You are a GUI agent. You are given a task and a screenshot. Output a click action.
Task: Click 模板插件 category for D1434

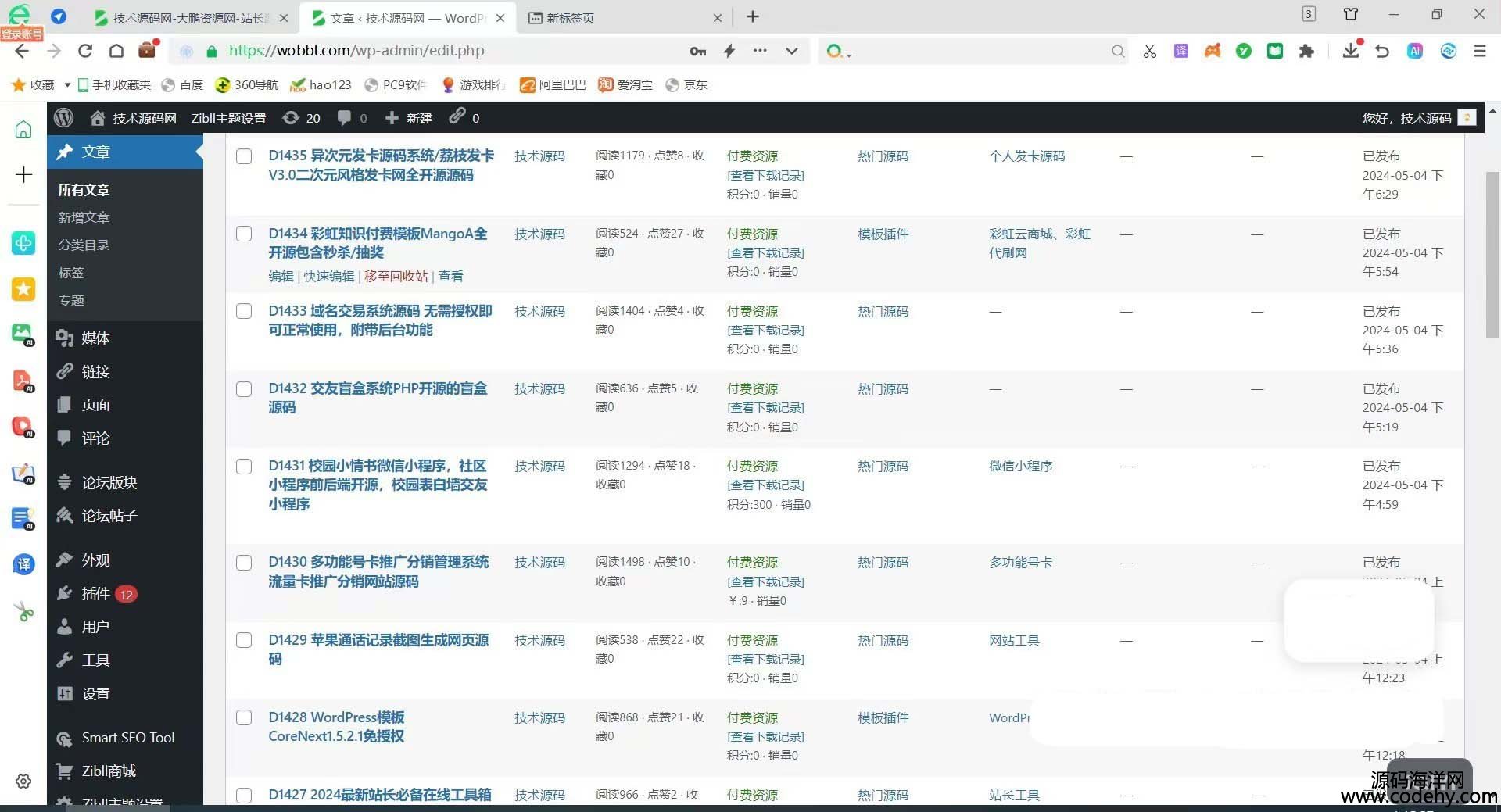pyautogui.click(x=883, y=234)
